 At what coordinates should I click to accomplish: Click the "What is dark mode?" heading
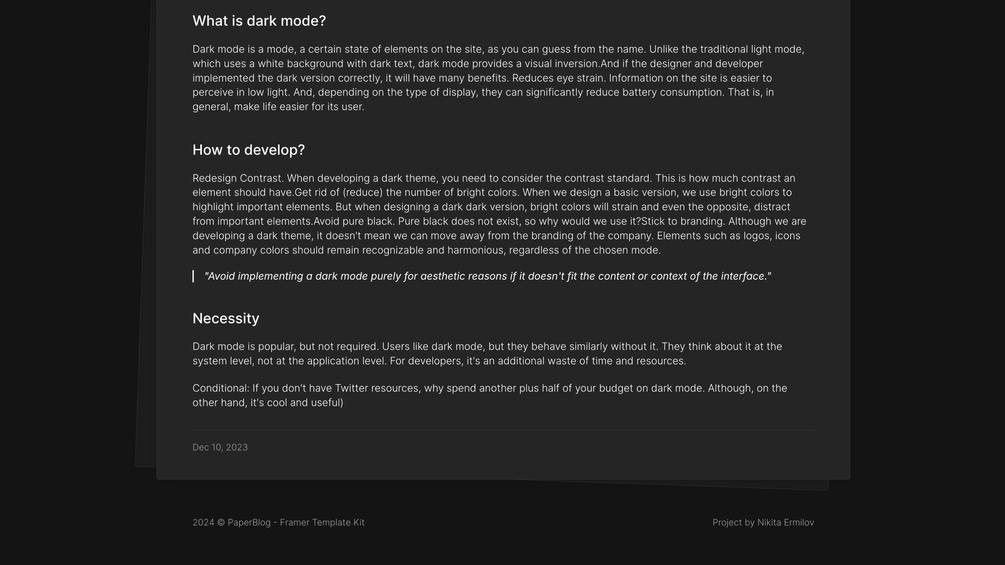click(259, 21)
